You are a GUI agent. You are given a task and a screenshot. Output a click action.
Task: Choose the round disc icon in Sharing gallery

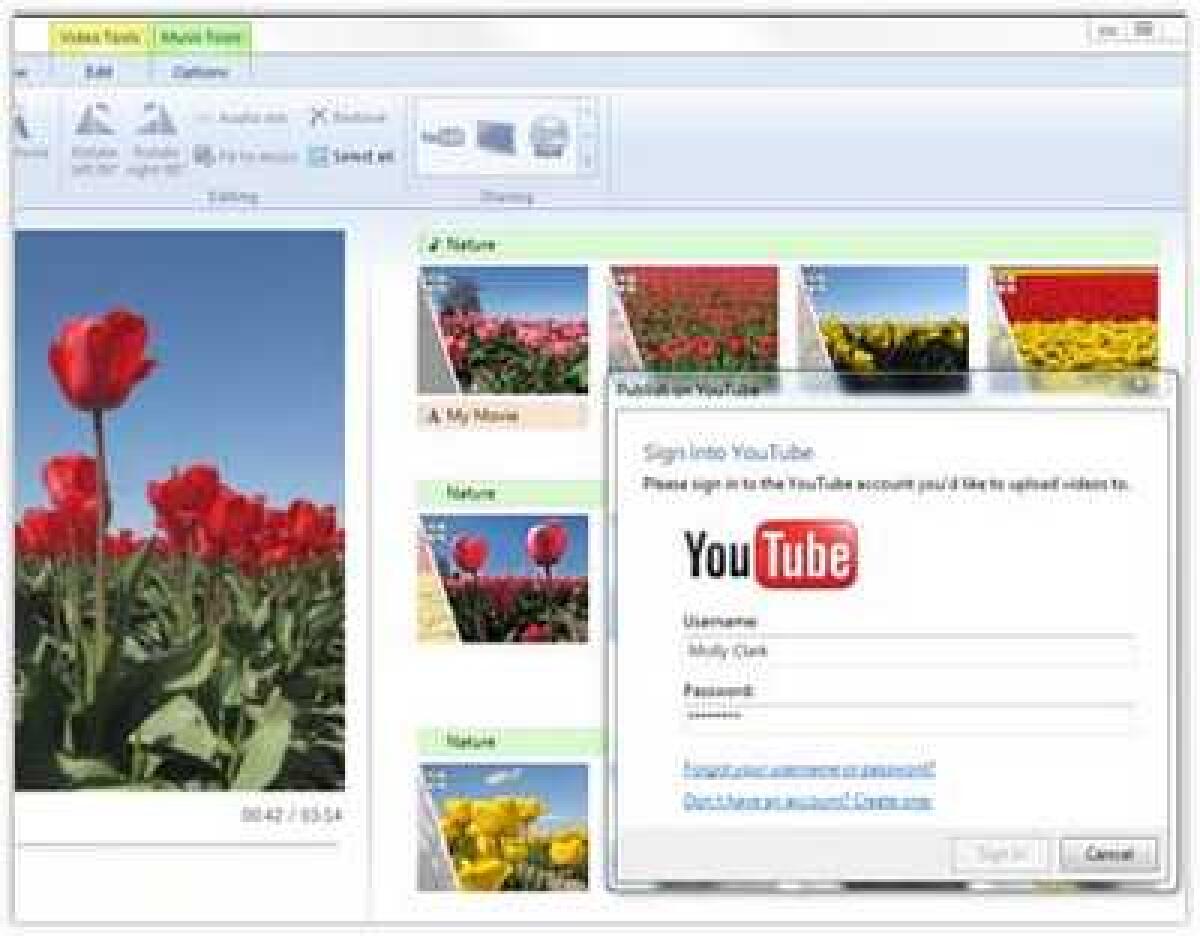point(549,136)
